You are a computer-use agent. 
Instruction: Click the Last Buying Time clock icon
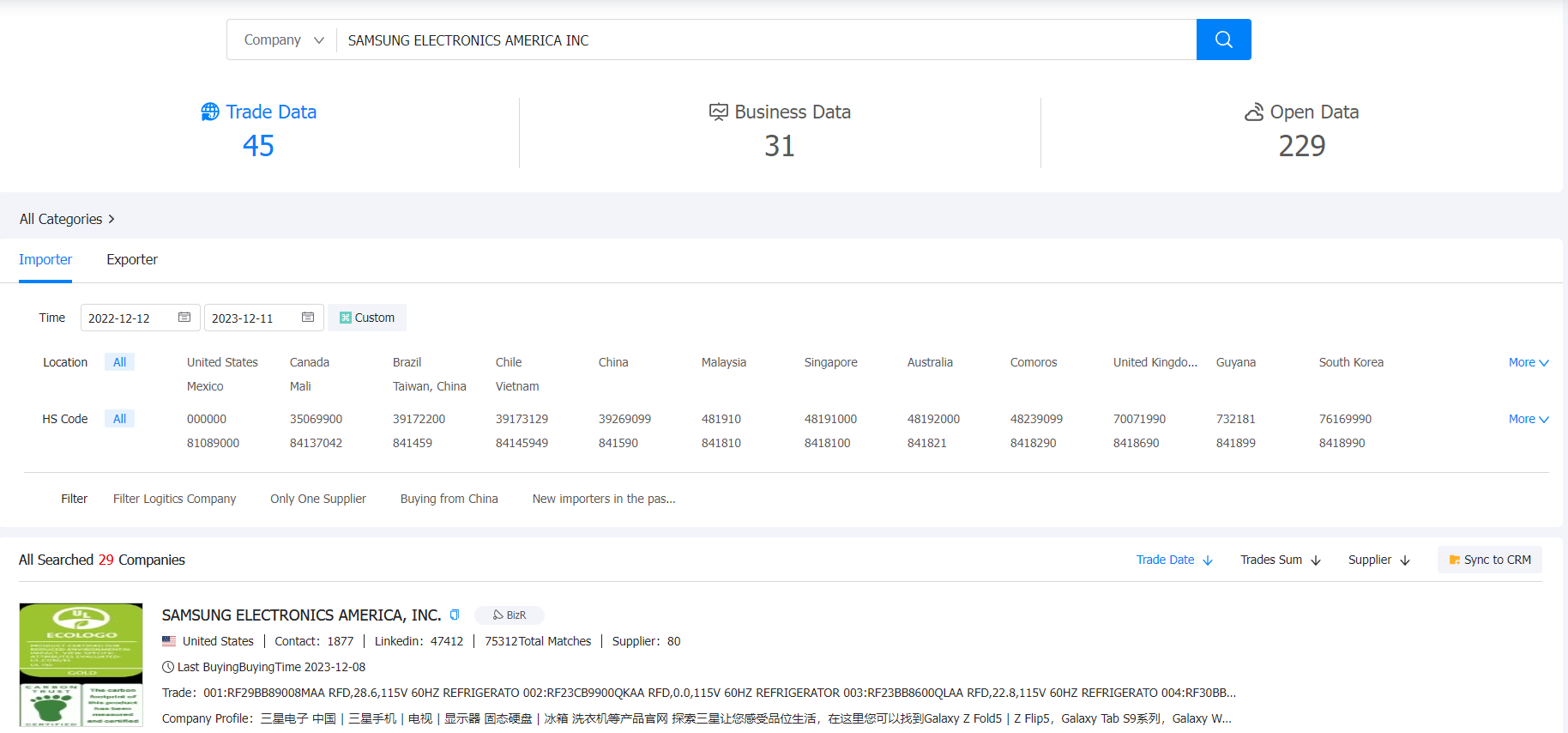point(168,667)
